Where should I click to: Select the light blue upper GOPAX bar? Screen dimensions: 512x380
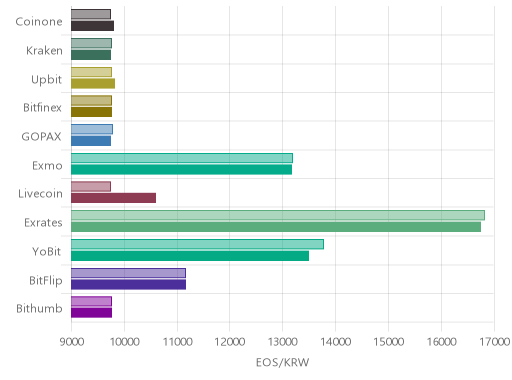(92, 129)
